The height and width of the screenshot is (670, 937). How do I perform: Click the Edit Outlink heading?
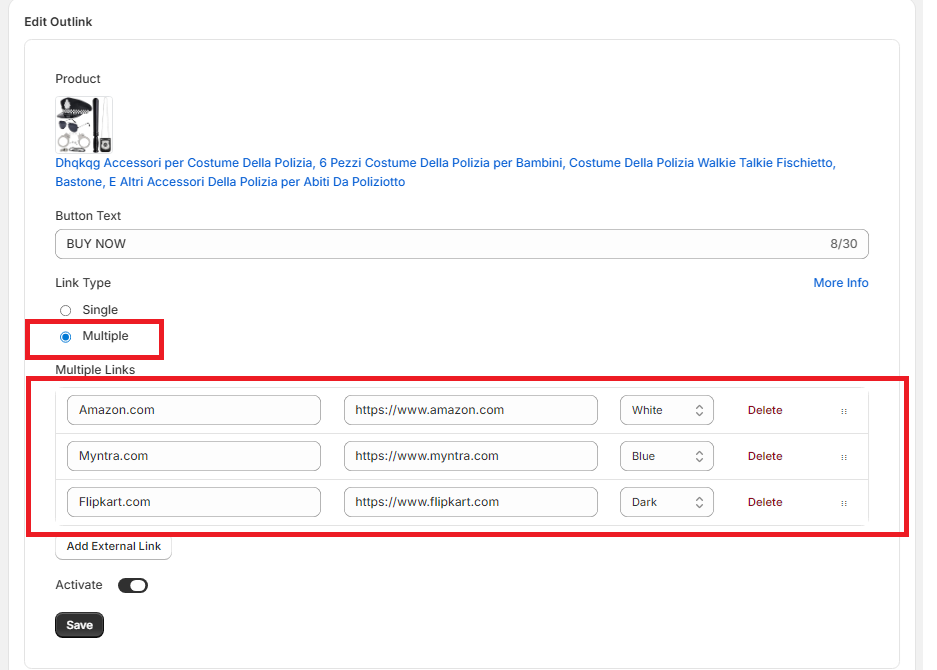pyautogui.click(x=58, y=22)
